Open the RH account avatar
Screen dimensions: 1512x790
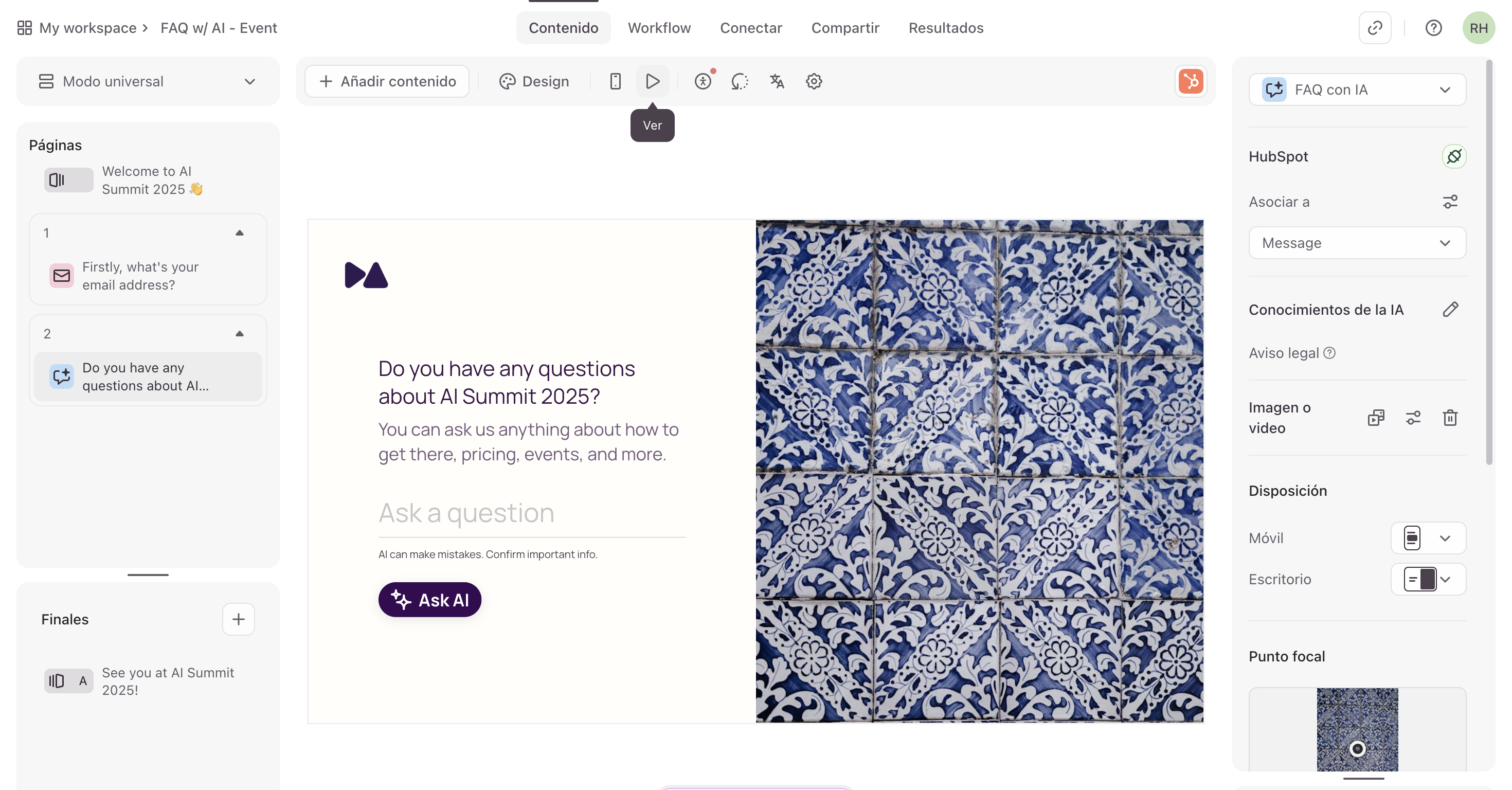[1478, 28]
